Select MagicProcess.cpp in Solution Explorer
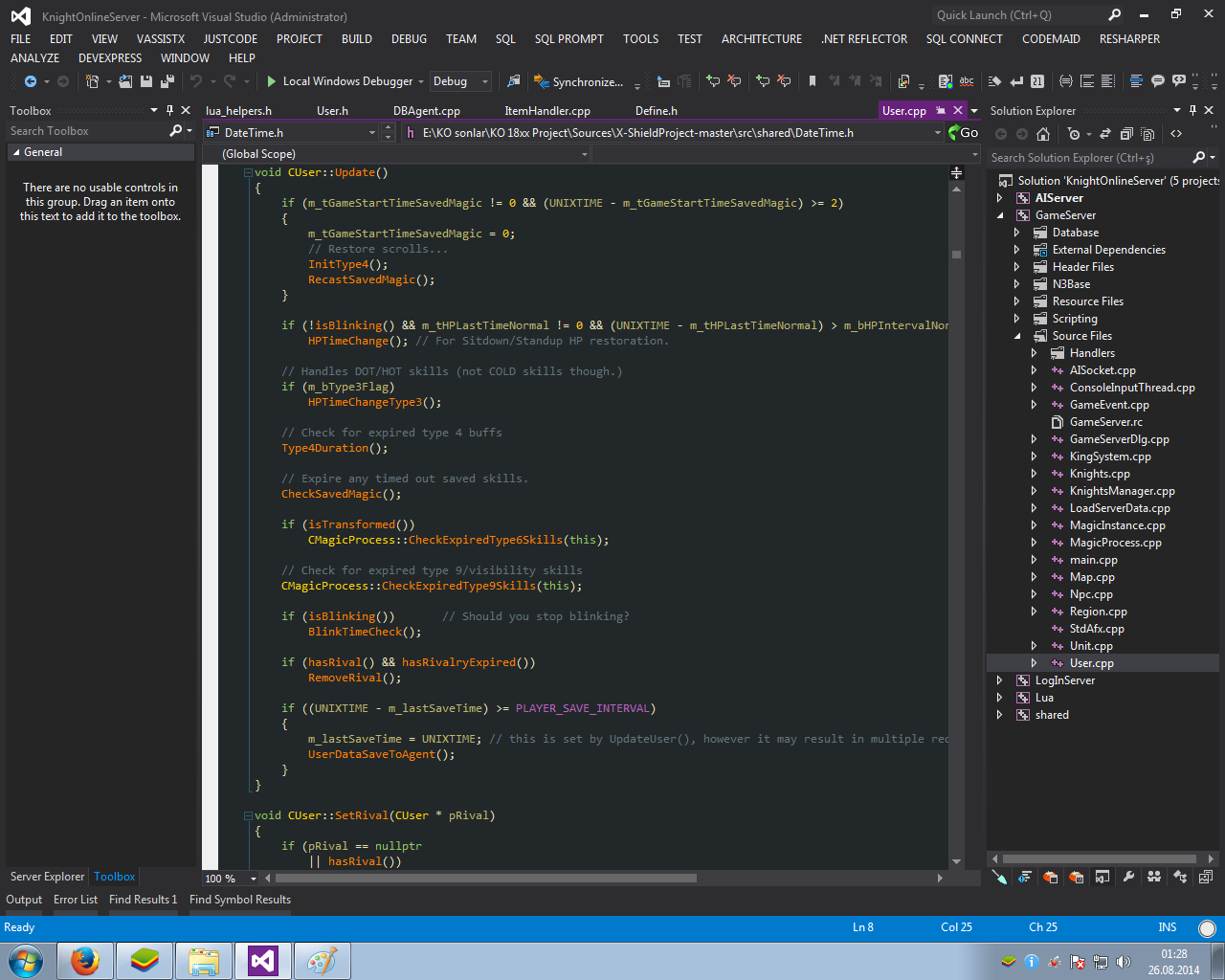The height and width of the screenshot is (980, 1225). click(x=1115, y=543)
